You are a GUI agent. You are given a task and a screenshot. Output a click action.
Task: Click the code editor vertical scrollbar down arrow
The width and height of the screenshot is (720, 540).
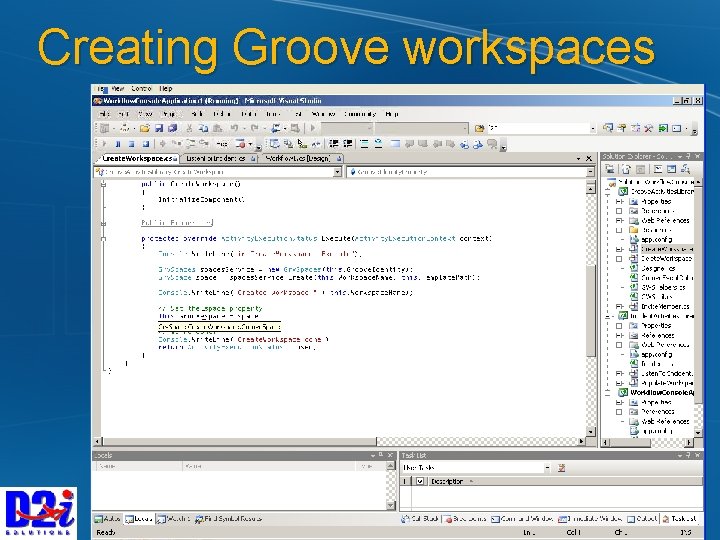[x=591, y=432]
